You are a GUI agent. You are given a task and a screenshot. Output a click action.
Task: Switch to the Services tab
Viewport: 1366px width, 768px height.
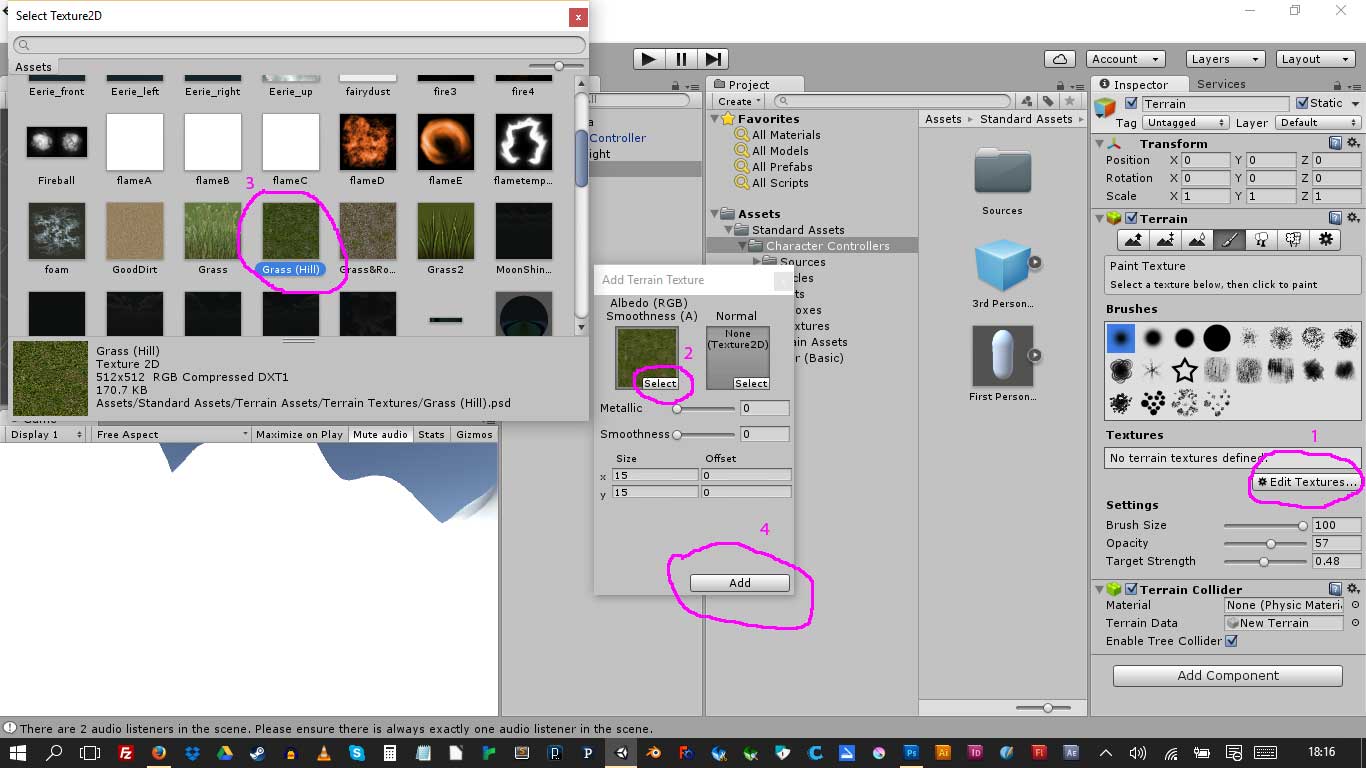click(1220, 84)
